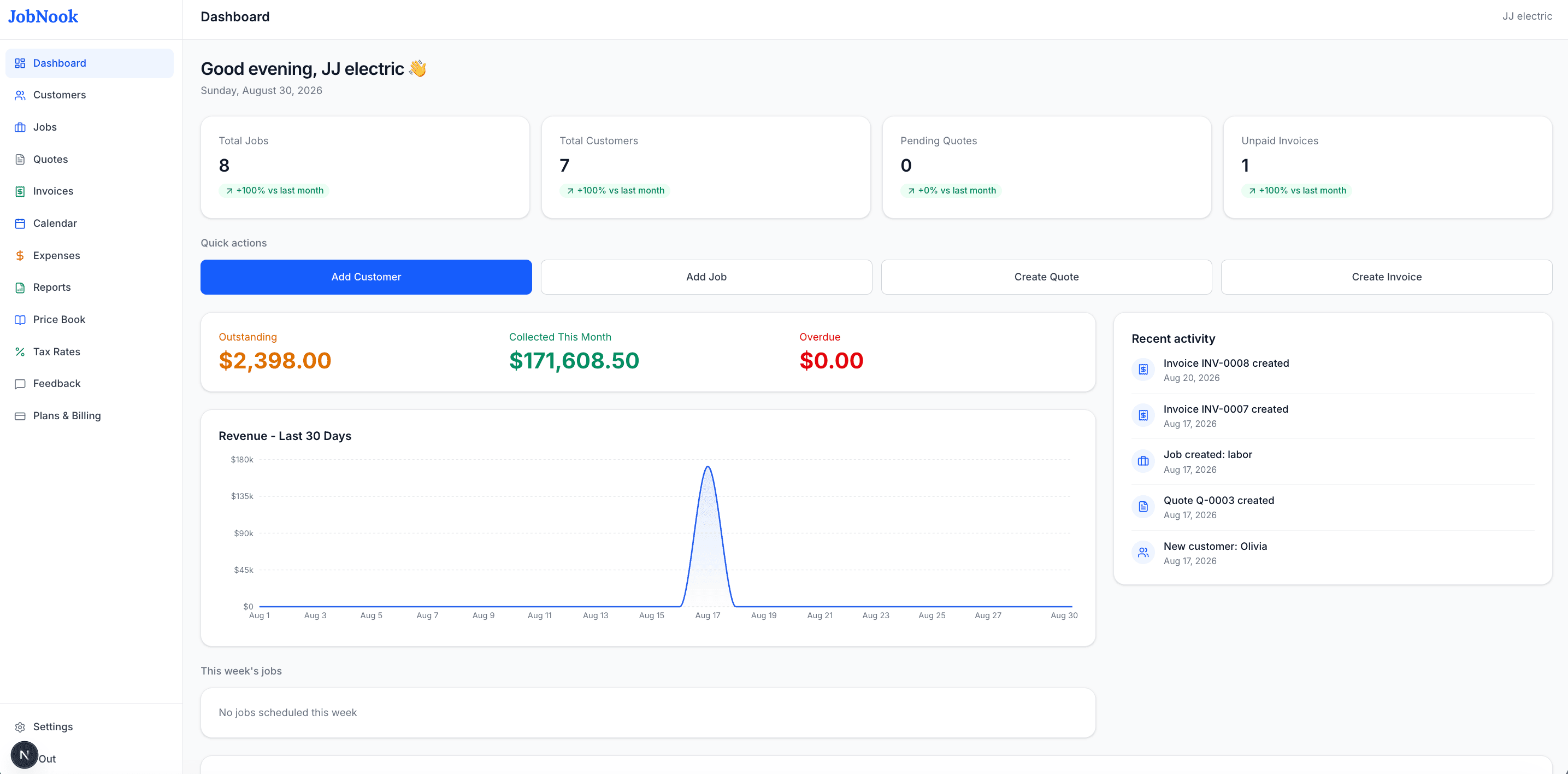Image resolution: width=1568 pixels, height=774 pixels.
Task: Open Tax Rates settings page
Action: point(90,352)
